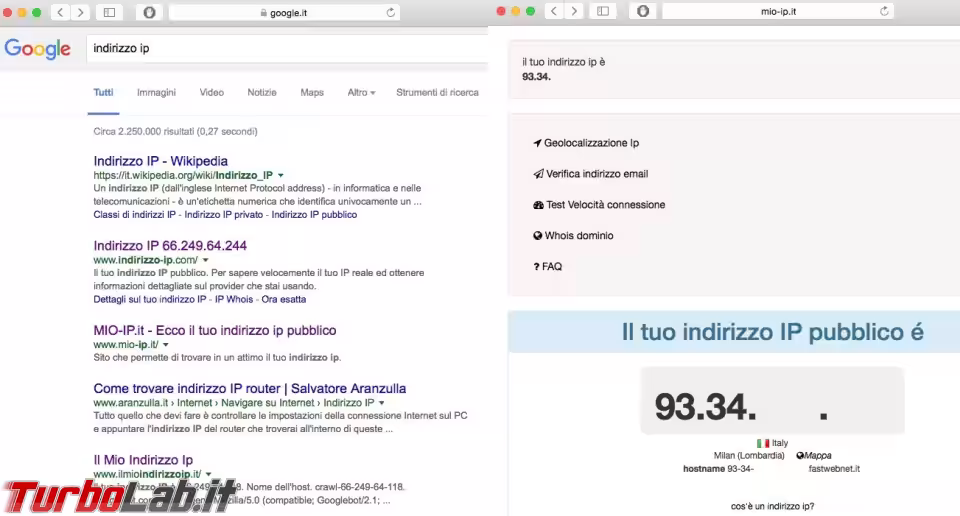Click the mio-ip.it address bar
This screenshot has height=516, width=960.
(778, 11)
